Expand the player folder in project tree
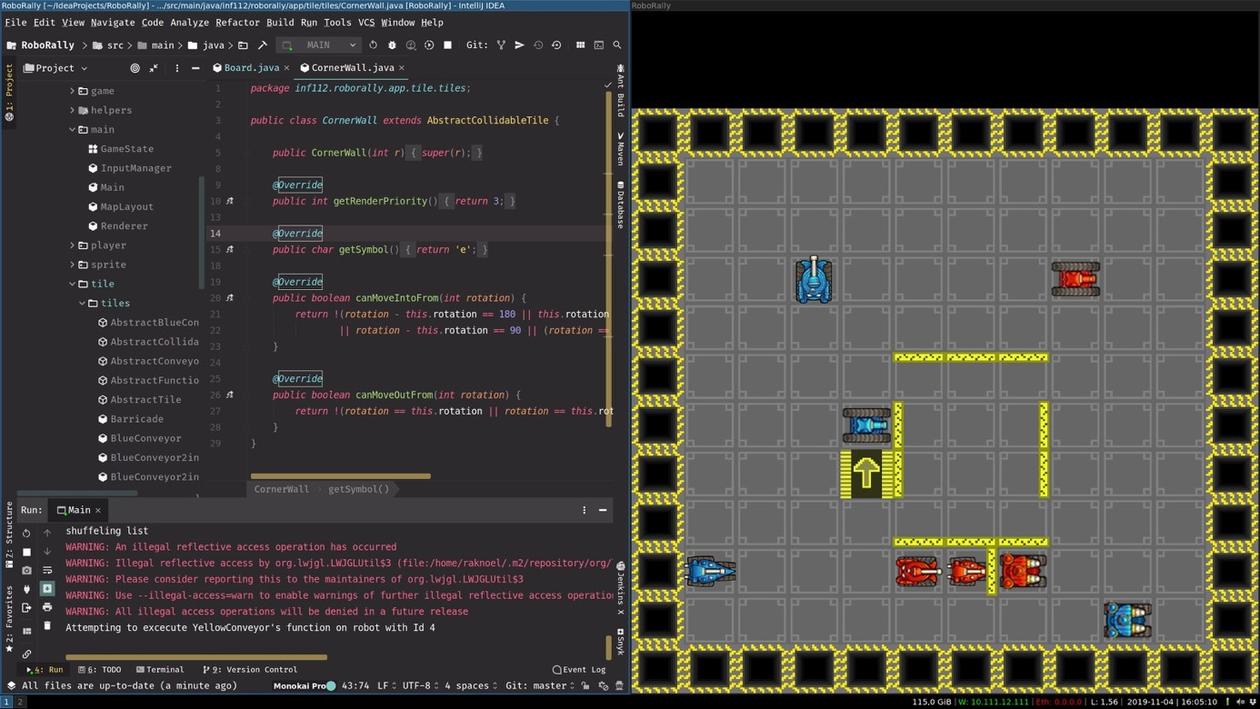Image resolution: width=1260 pixels, height=709 pixels. point(73,245)
